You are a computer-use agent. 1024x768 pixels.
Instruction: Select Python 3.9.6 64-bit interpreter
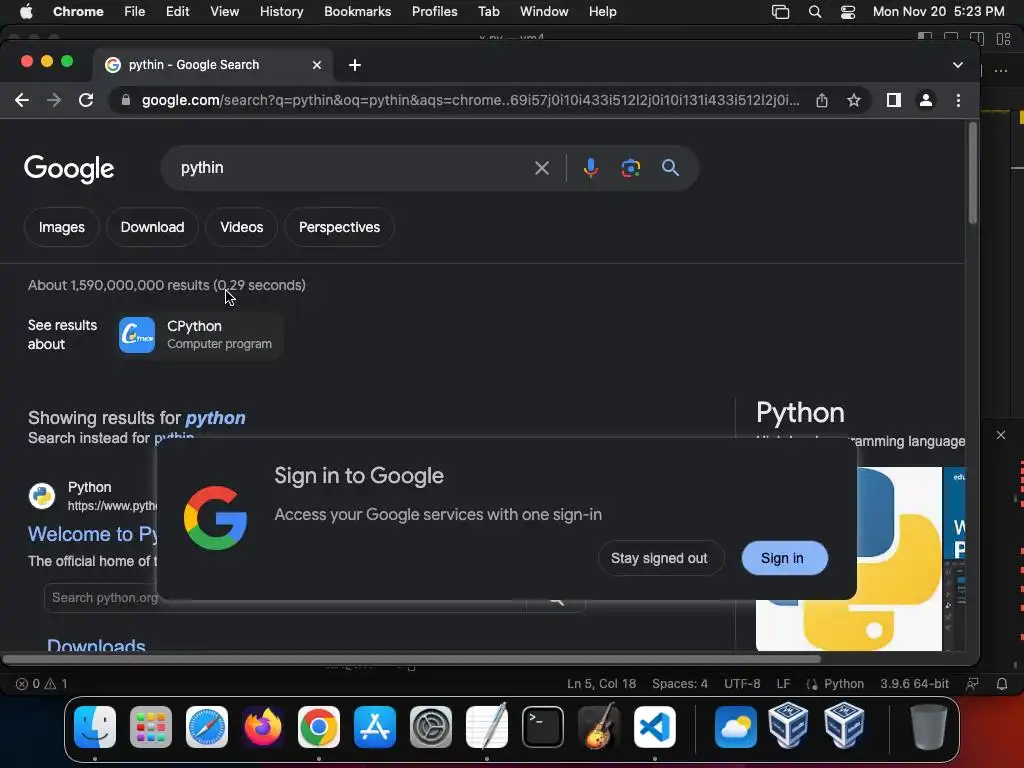(x=914, y=684)
